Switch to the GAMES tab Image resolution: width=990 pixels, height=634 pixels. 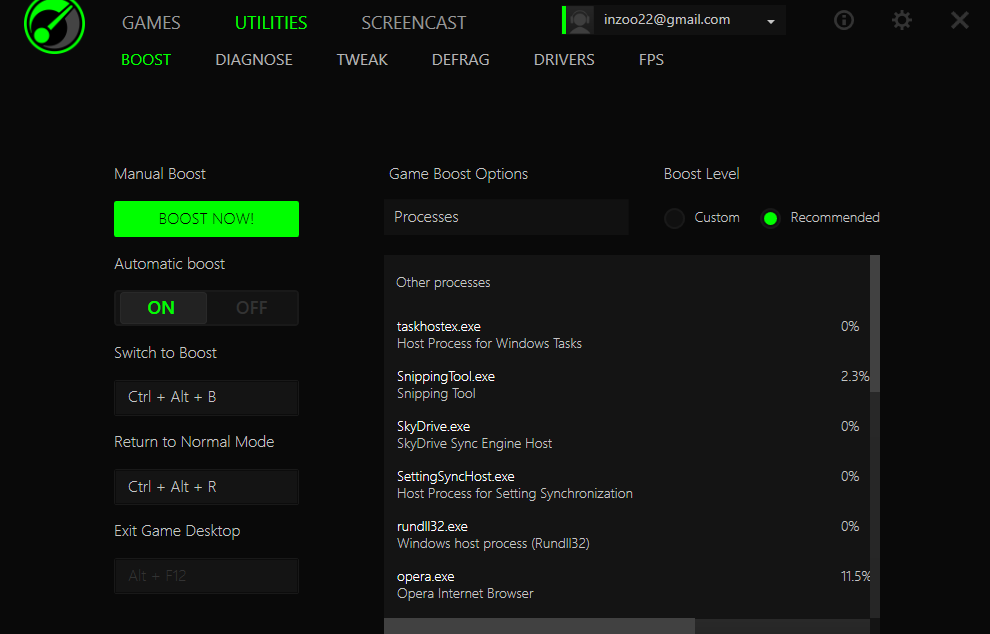coord(151,23)
